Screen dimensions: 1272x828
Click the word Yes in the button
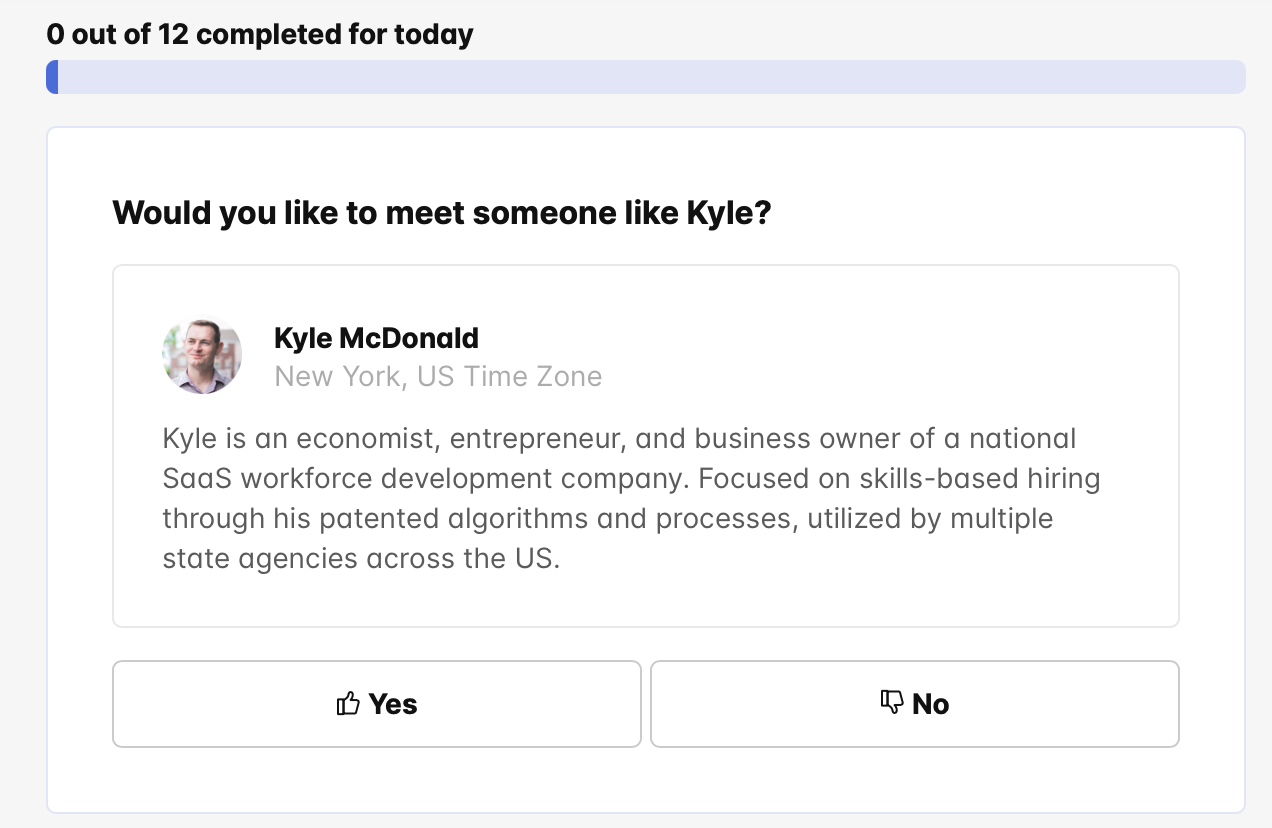[392, 704]
